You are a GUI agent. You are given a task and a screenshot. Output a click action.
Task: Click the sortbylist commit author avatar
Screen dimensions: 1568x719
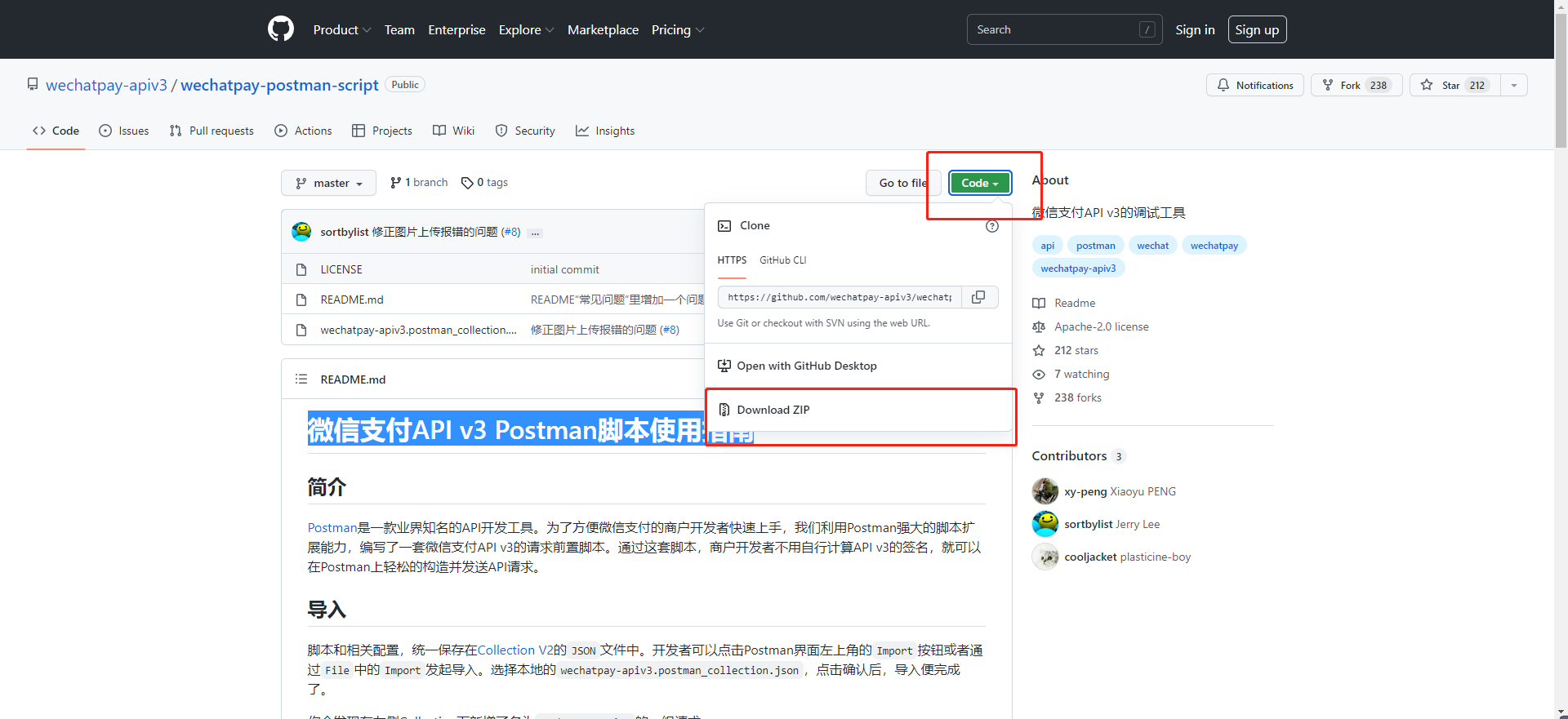pyautogui.click(x=301, y=232)
